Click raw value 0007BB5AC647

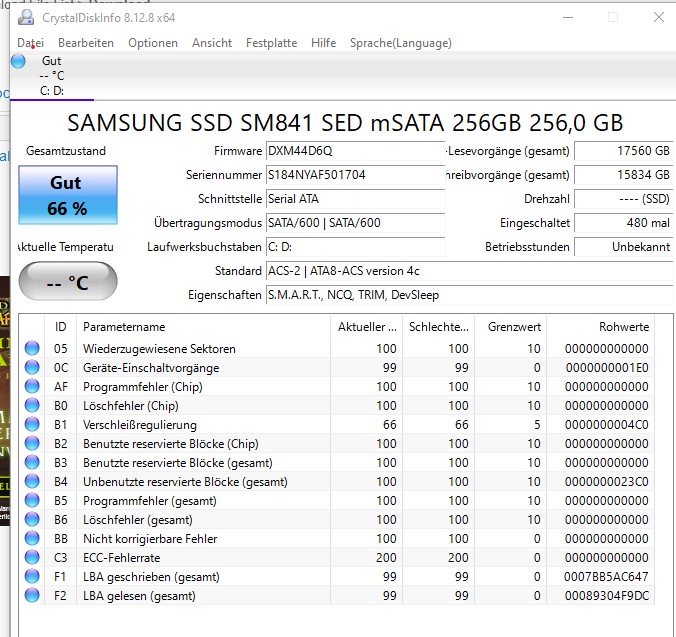(x=606, y=576)
